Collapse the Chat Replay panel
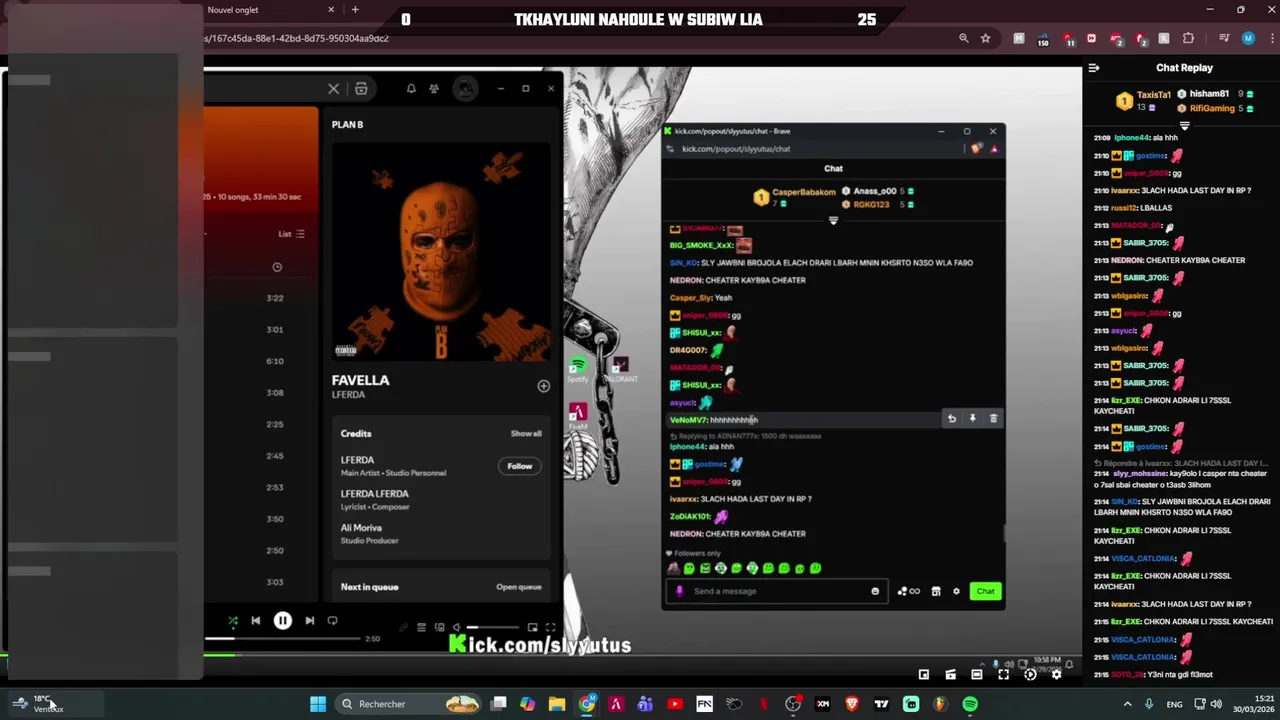 coord(1094,68)
